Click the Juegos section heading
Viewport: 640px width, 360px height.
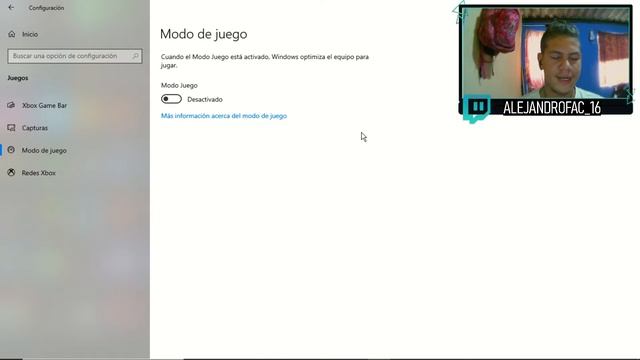18,78
